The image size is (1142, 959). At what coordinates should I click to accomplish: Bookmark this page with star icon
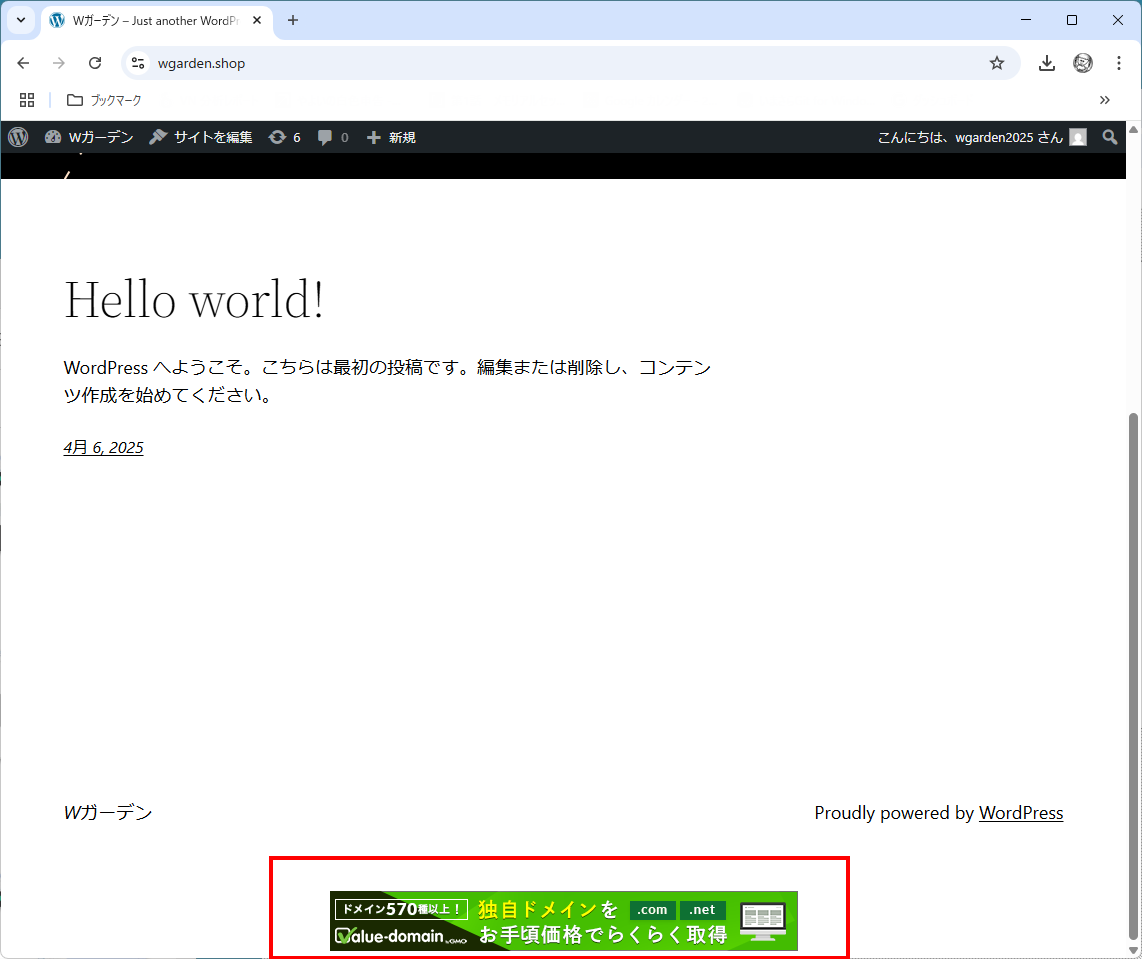click(x=996, y=63)
